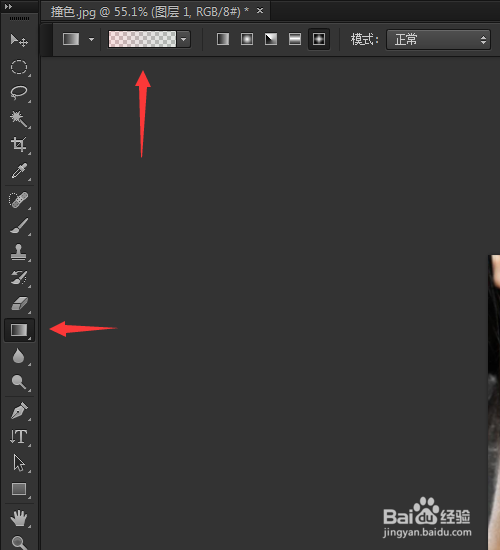Choose Radial Gradient style

pyautogui.click(x=247, y=39)
